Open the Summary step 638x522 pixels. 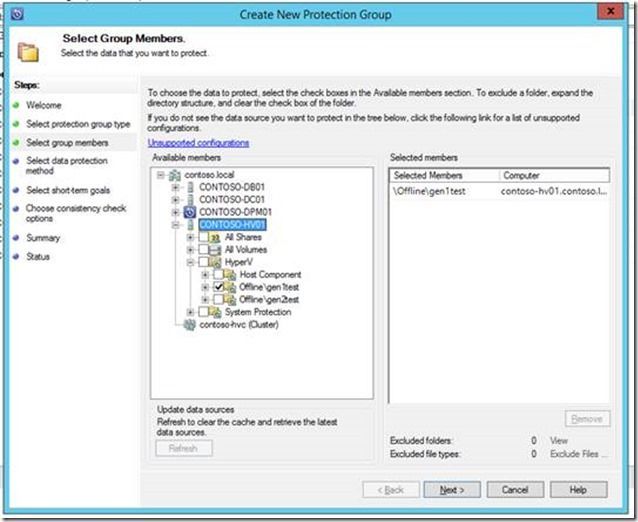pos(43,238)
